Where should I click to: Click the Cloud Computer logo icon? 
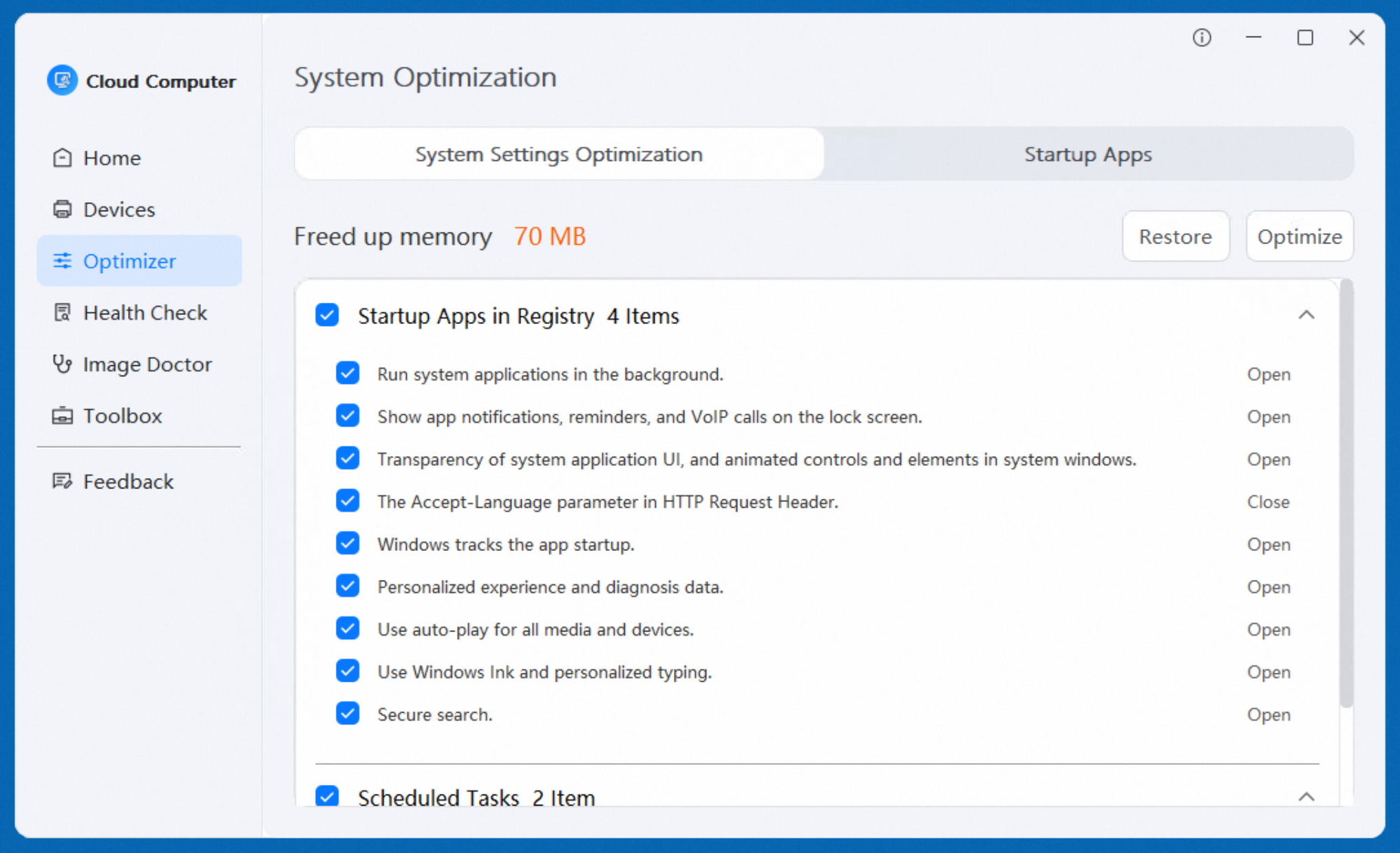pos(62,80)
